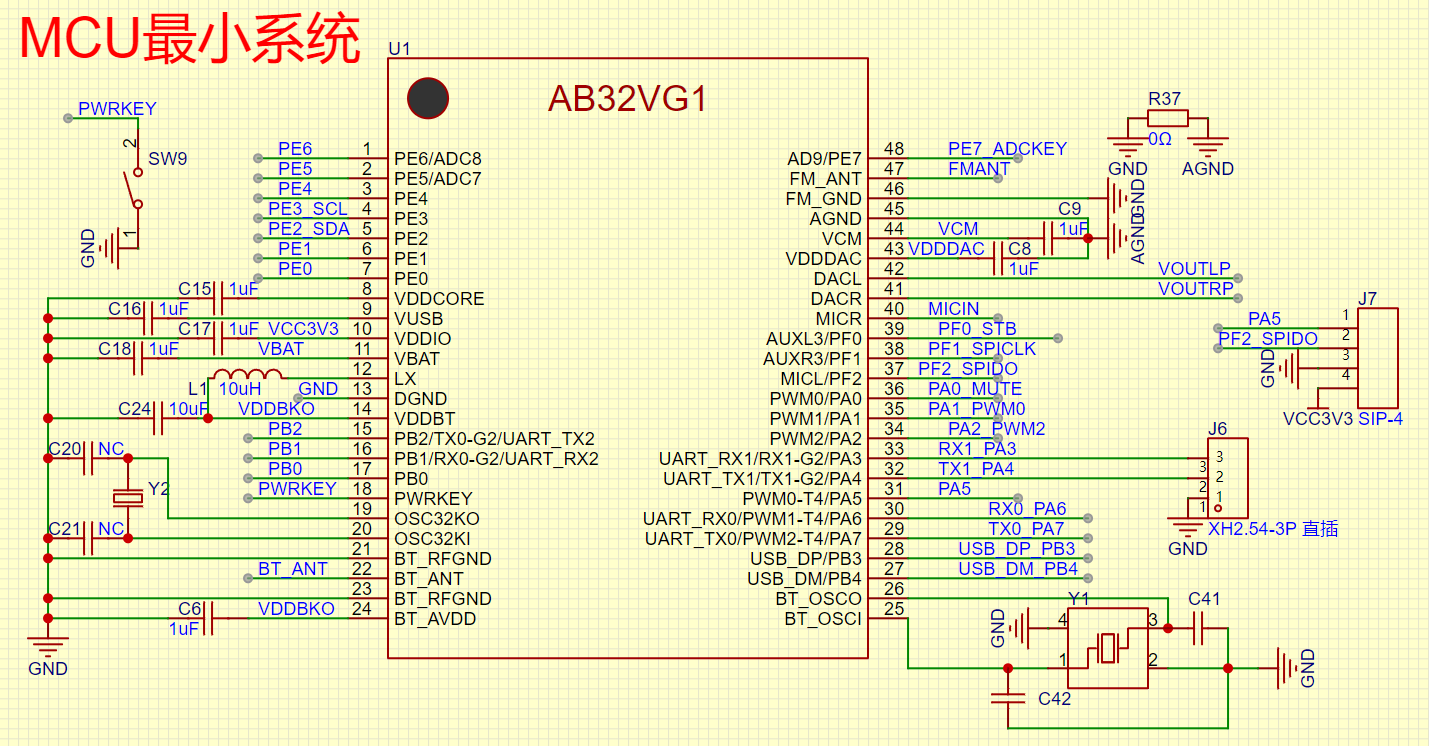Select capacitor C15 symbol

[x=218, y=298]
